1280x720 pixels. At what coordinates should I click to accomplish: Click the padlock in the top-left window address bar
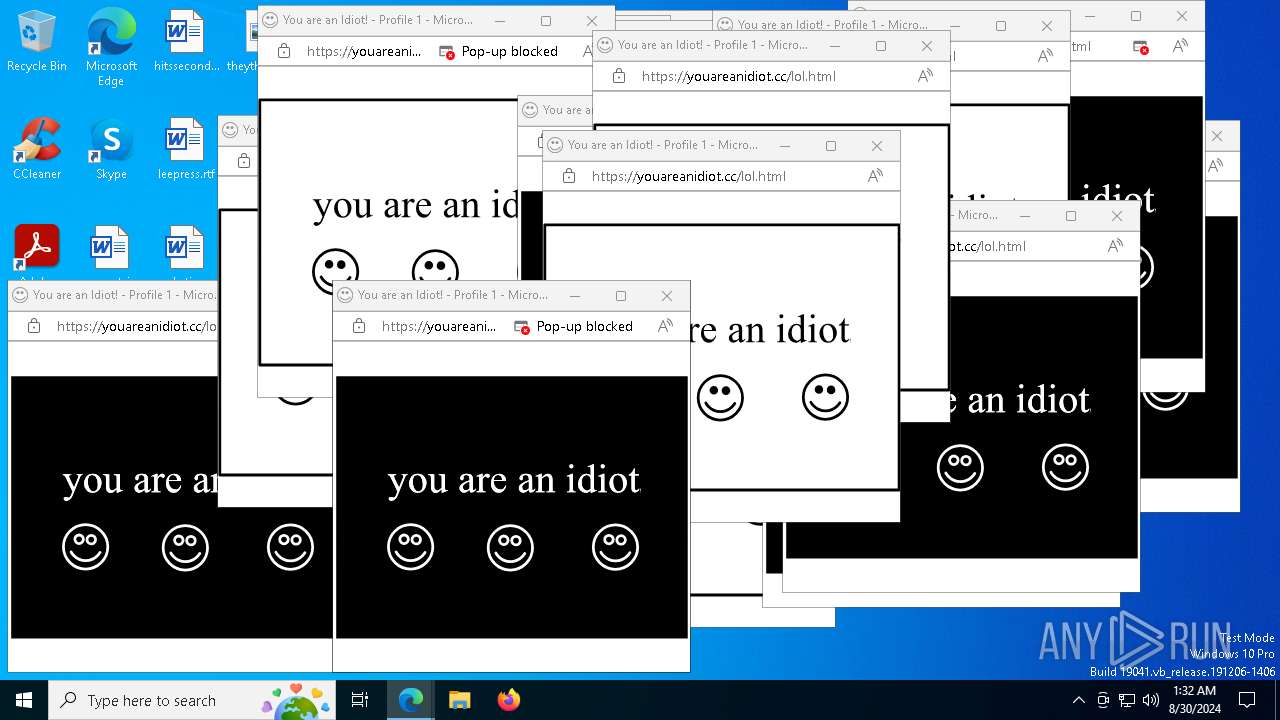[x=284, y=51]
